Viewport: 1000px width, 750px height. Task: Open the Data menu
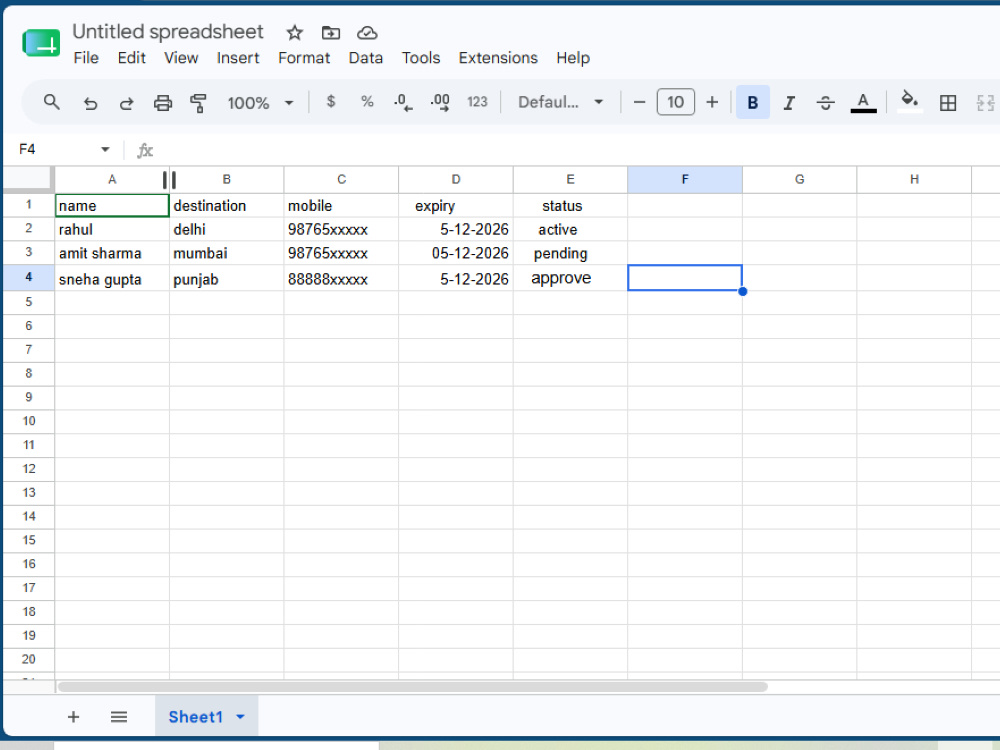[365, 58]
